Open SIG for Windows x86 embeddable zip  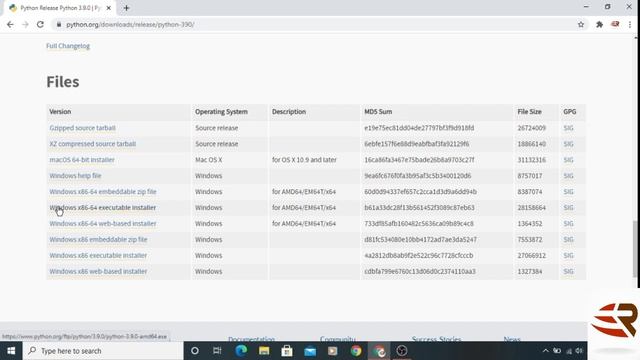tap(568, 239)
